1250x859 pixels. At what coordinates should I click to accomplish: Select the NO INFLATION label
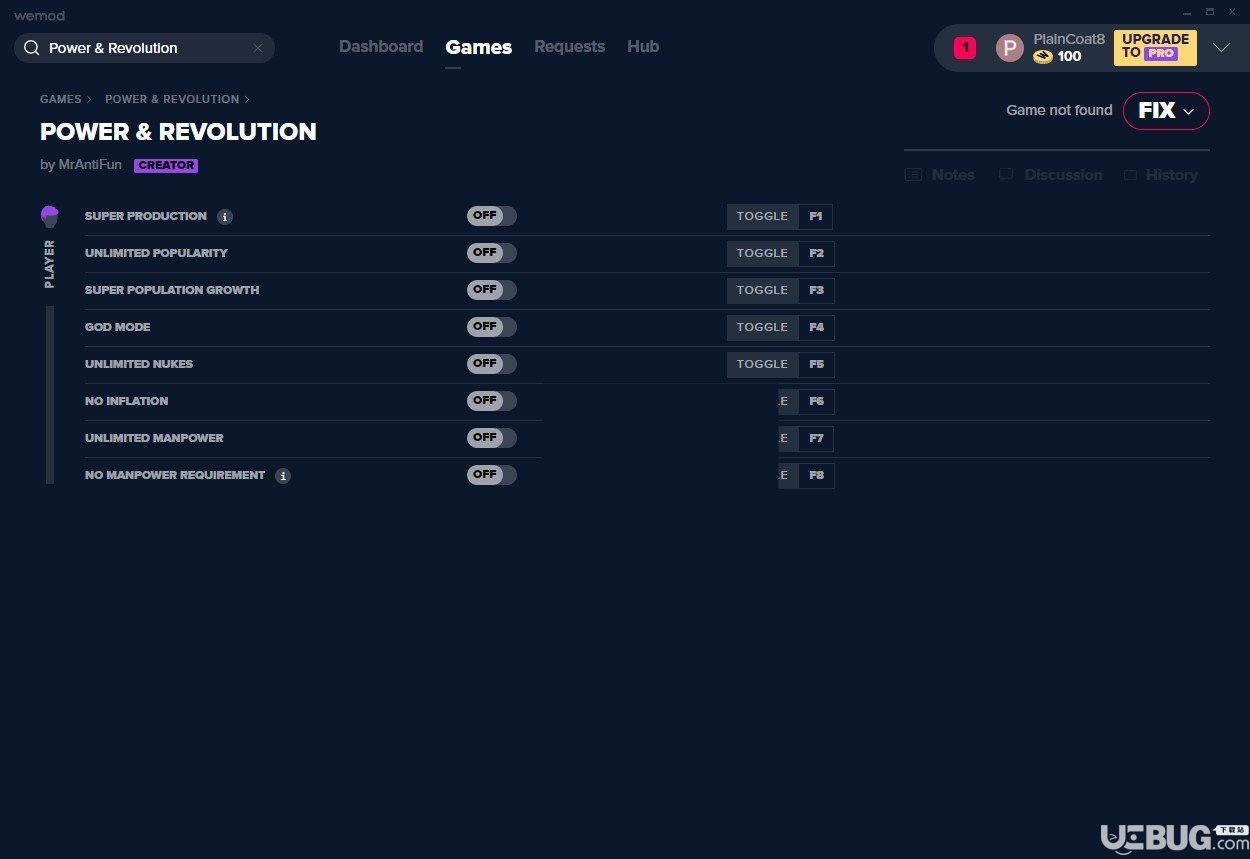pyautogui.click(x=126, y=401)
